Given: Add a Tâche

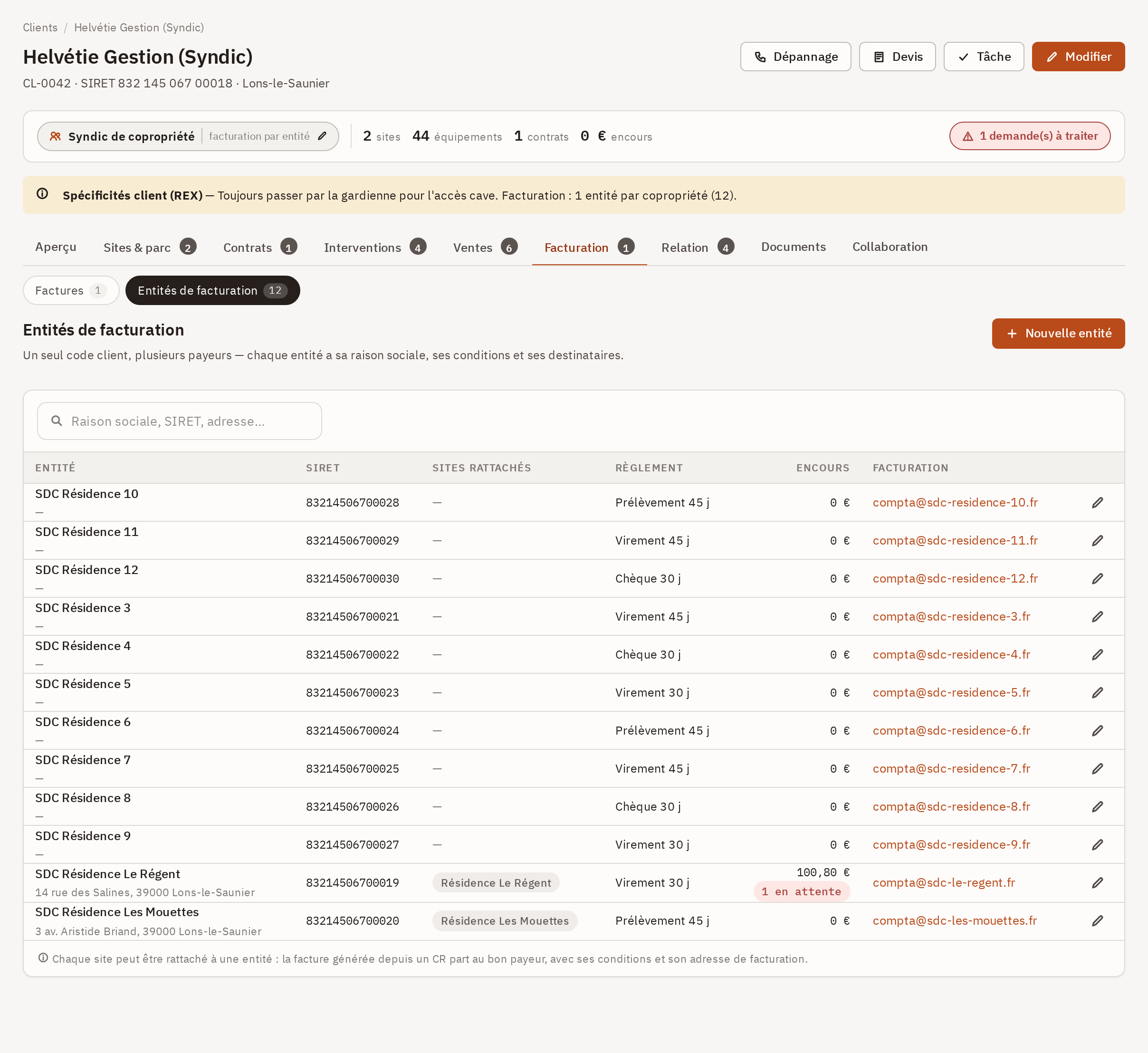Looking at the screenshot, I should [x=983, y=57].
